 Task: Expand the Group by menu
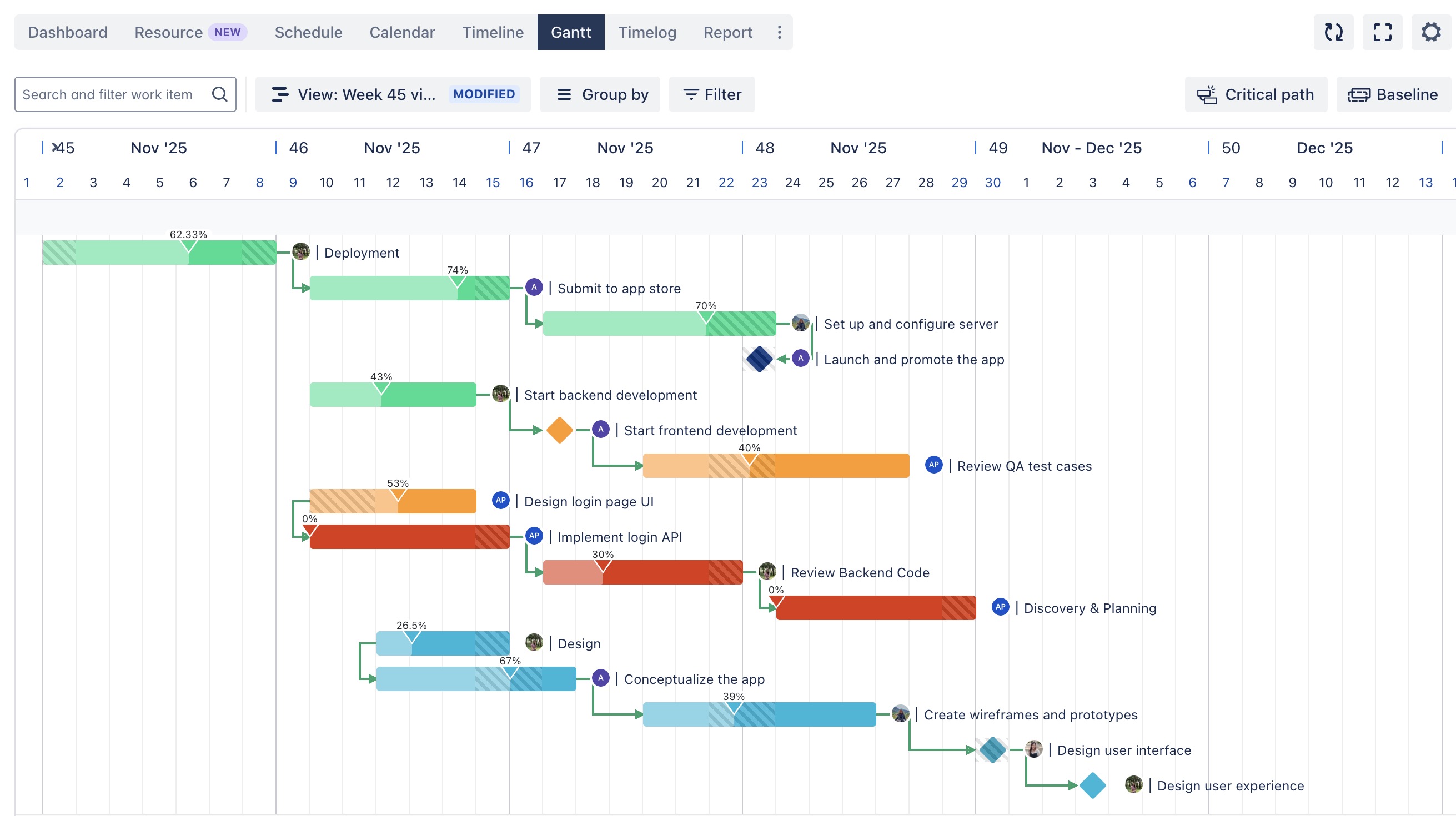click(600, 94)
